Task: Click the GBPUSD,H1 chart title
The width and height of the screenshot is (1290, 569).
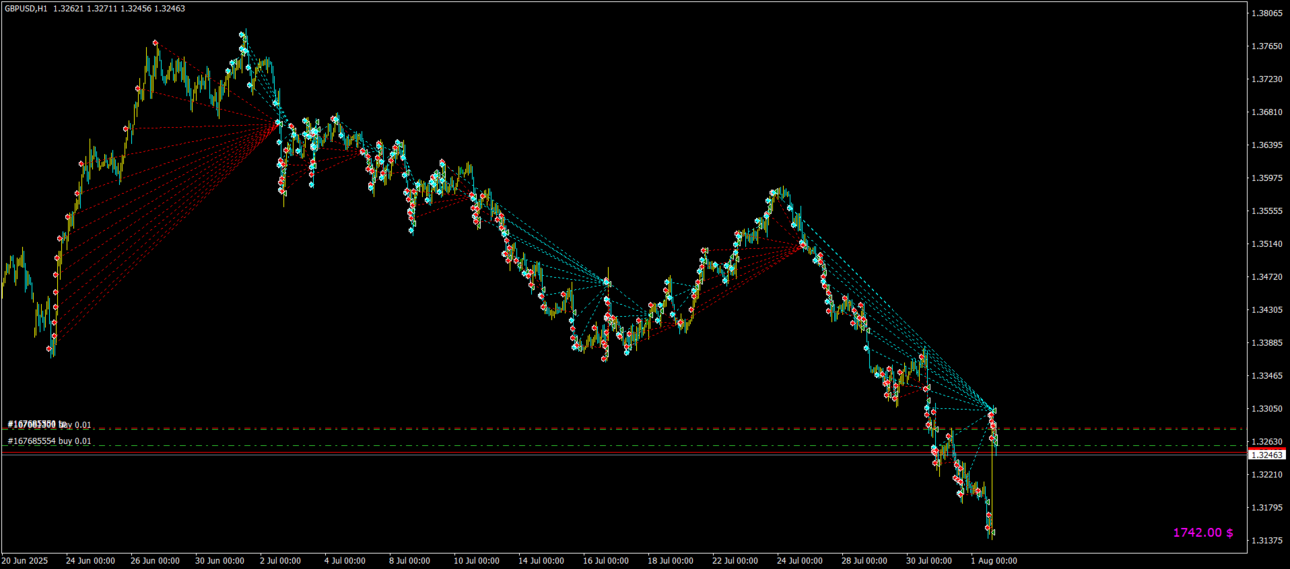Action: pos(26,8)
